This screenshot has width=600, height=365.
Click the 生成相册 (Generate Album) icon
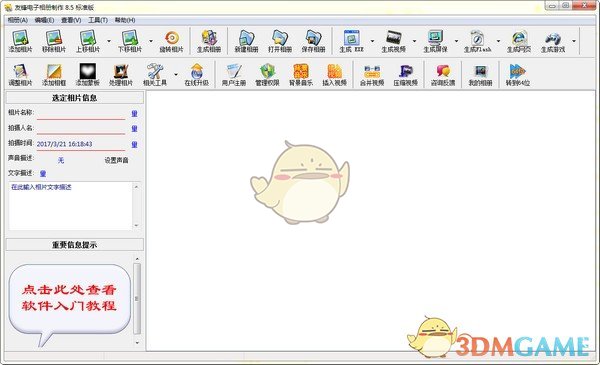point(209,41)
